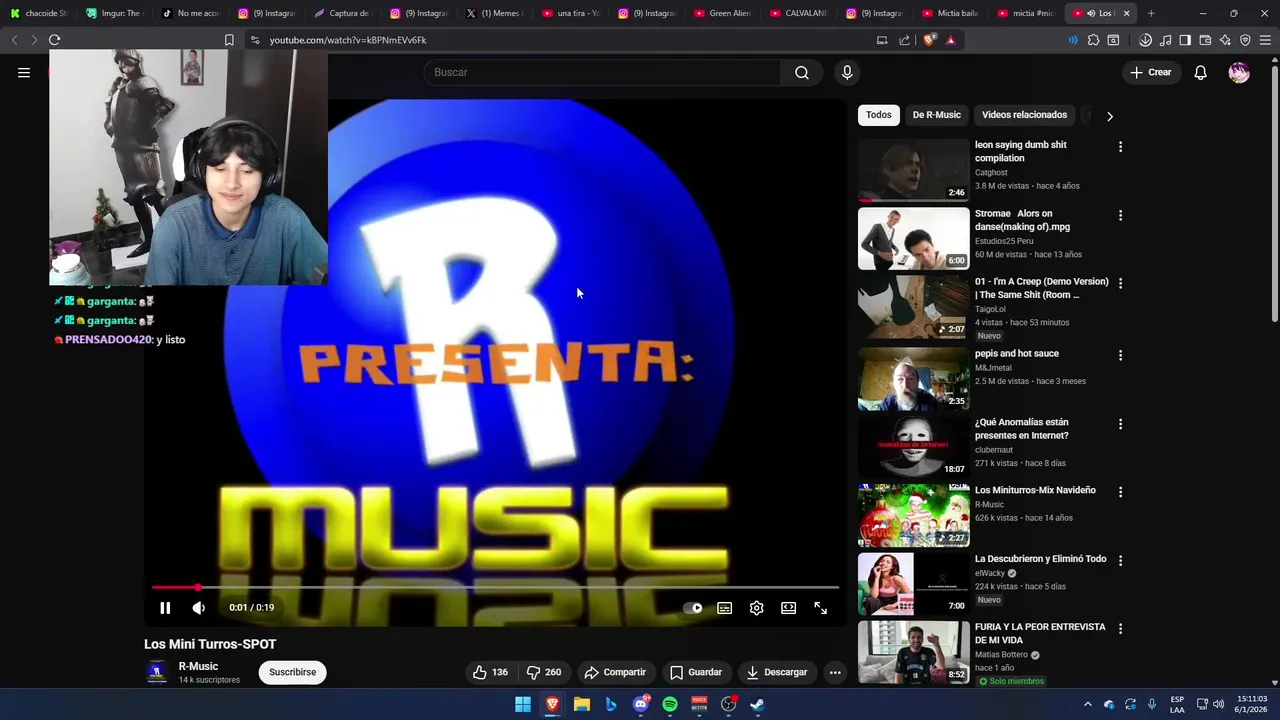Click the search magnifier button

(802, 72)
